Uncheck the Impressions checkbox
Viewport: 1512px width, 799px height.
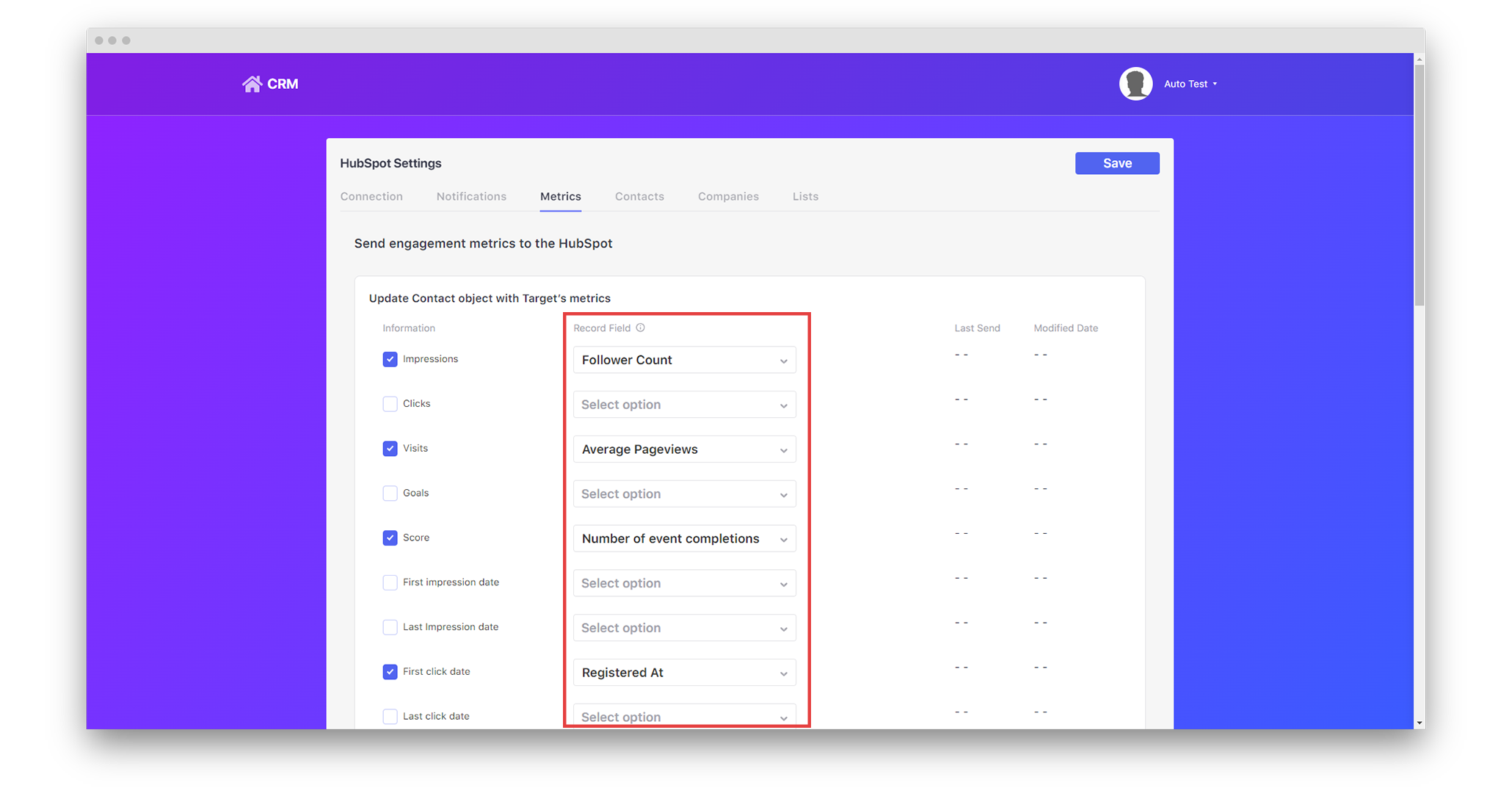coord(390,359)
